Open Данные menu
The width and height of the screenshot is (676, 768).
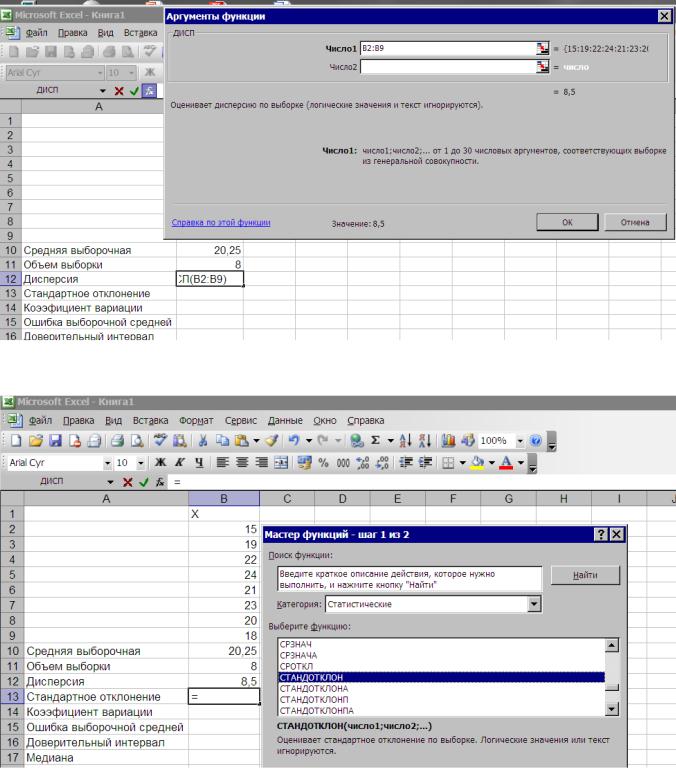click(285, 420)
